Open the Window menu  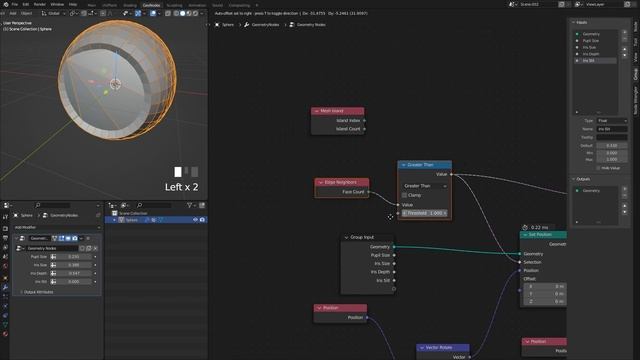[x=57, y=4]
